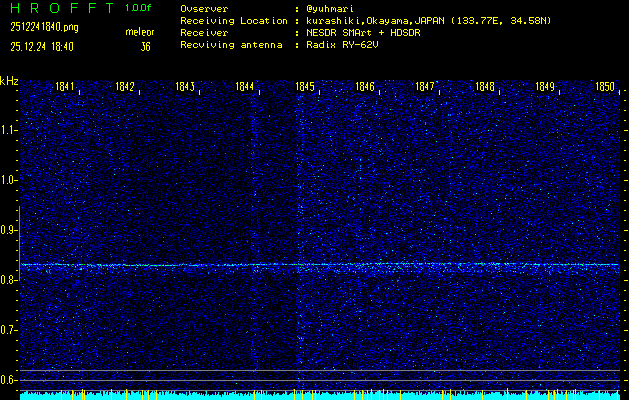Click the Receiving Location label
This screenshot has height=400, width=629.
(234, 21)
